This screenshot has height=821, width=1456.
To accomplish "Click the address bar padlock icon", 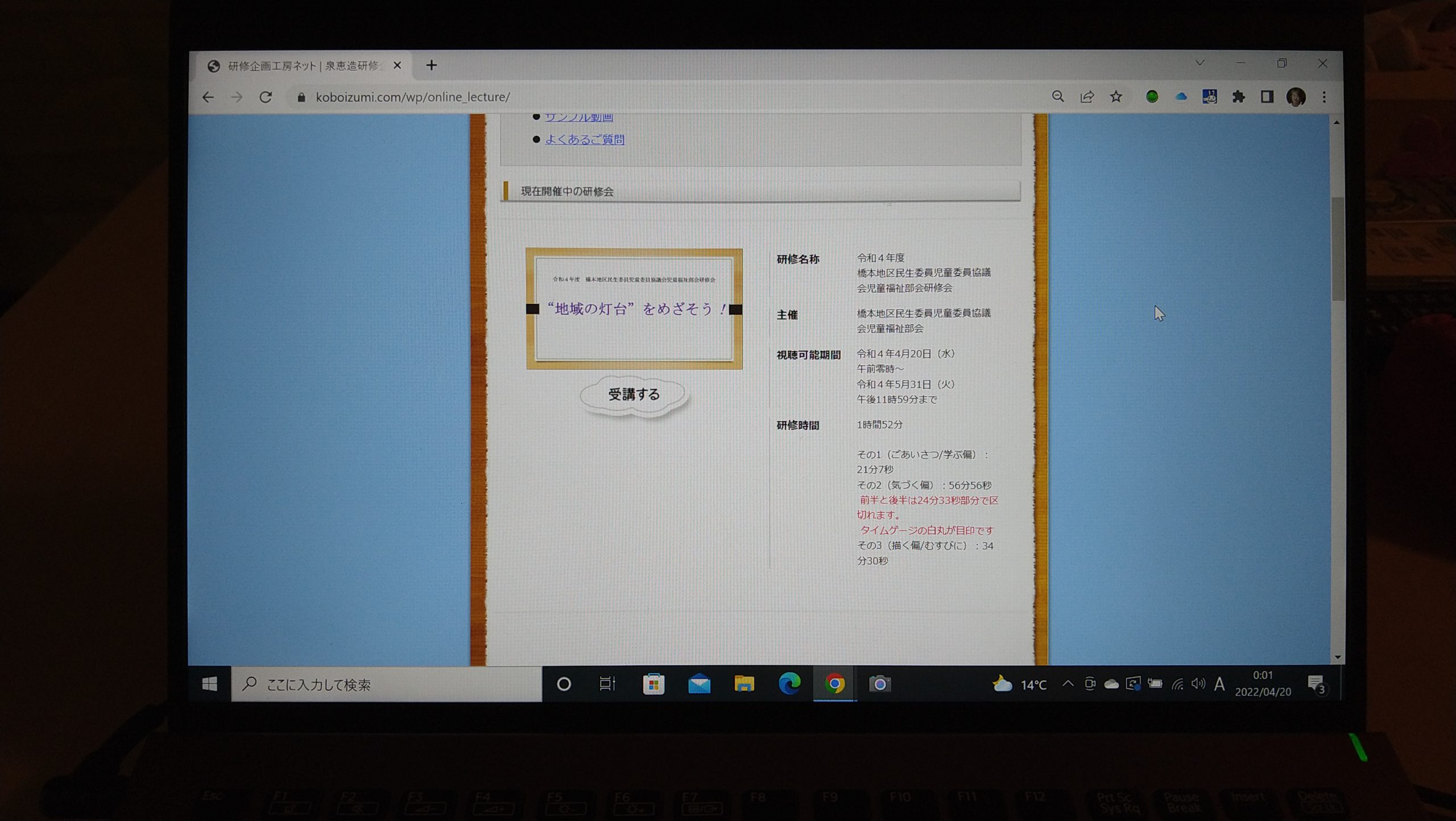I will click(301, 97).
